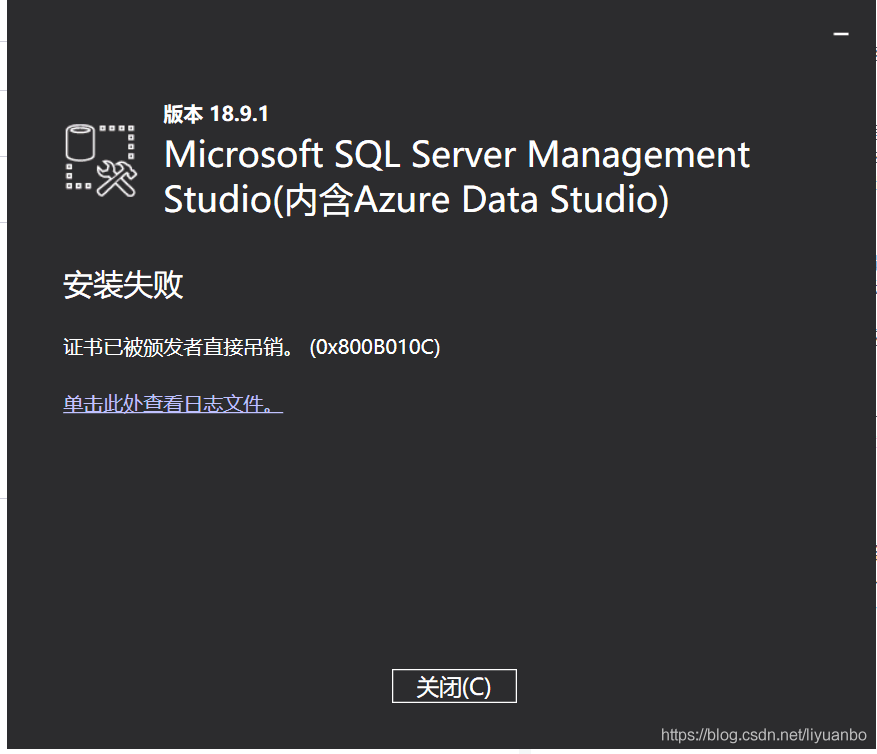Click the SSMS database and tools logo
Viewport: 877px width, 754px height.
(x=100, y=159)
